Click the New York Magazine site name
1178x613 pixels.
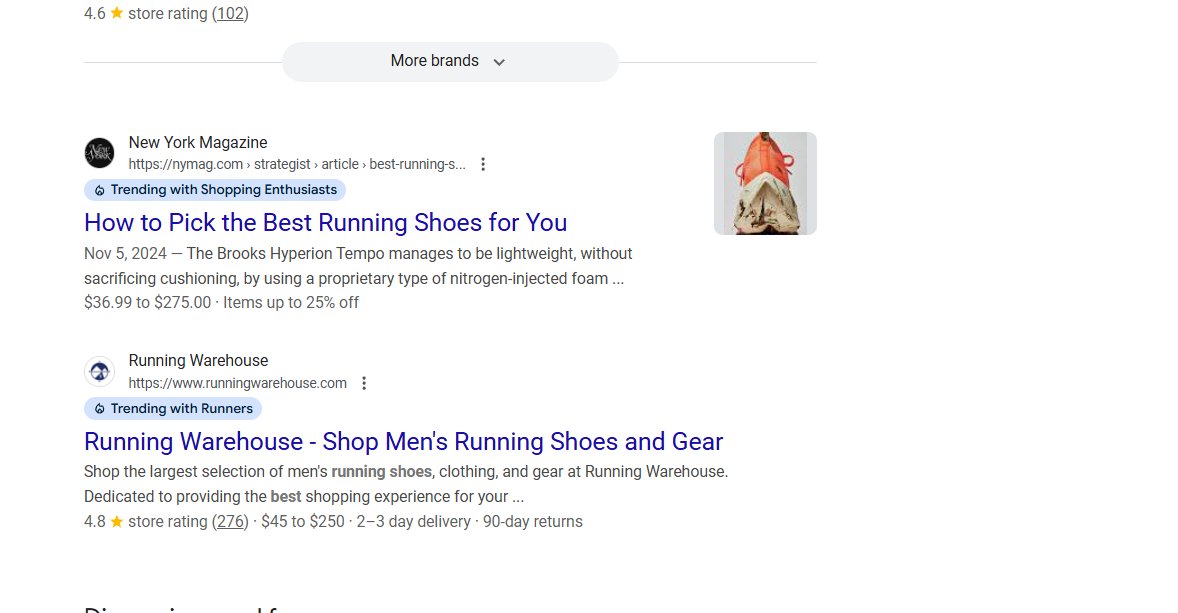pos(198,143)
